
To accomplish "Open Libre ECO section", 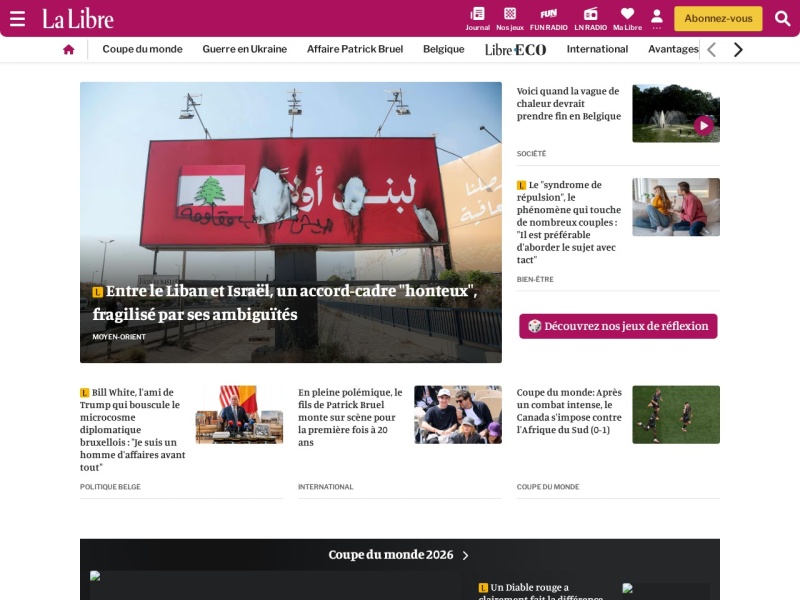I will [x=515, y=49].
